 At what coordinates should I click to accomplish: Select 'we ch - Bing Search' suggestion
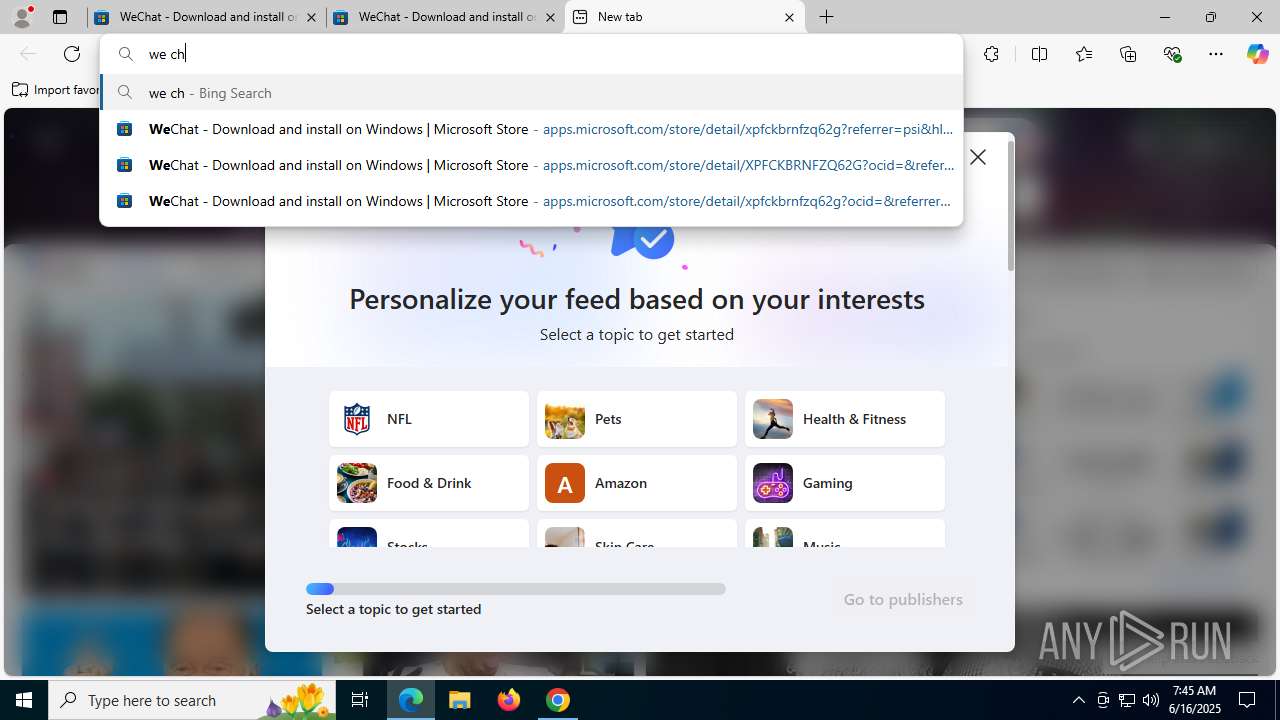(x=531, y=92)
